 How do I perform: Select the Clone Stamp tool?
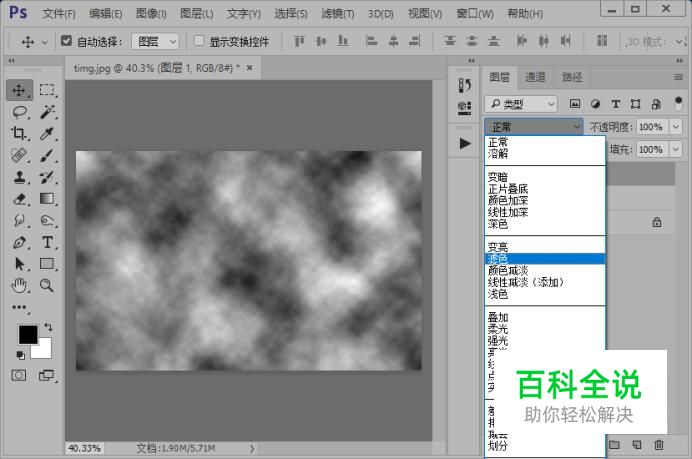tap(19, 177)
